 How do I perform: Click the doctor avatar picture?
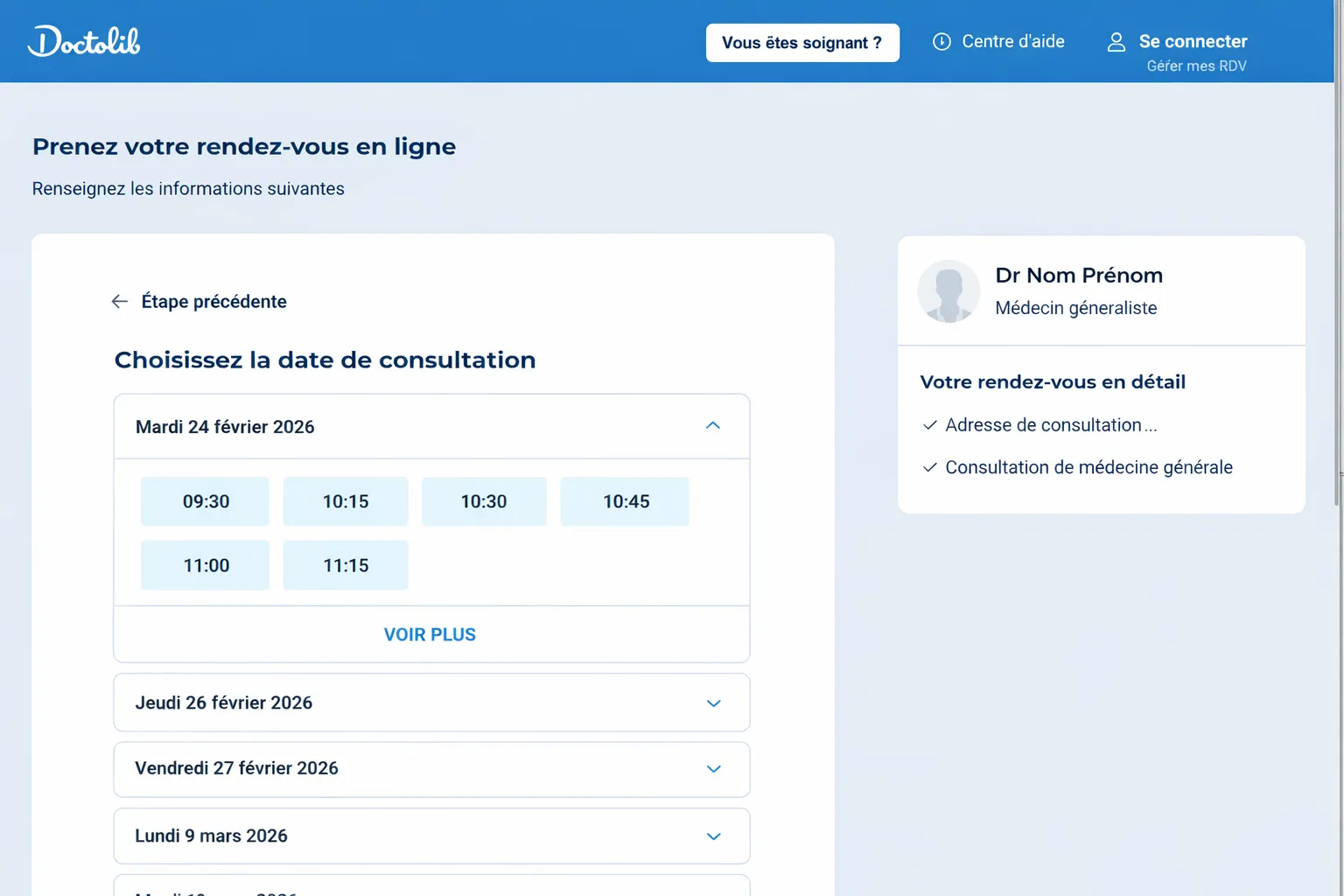[x=948, y=291]
